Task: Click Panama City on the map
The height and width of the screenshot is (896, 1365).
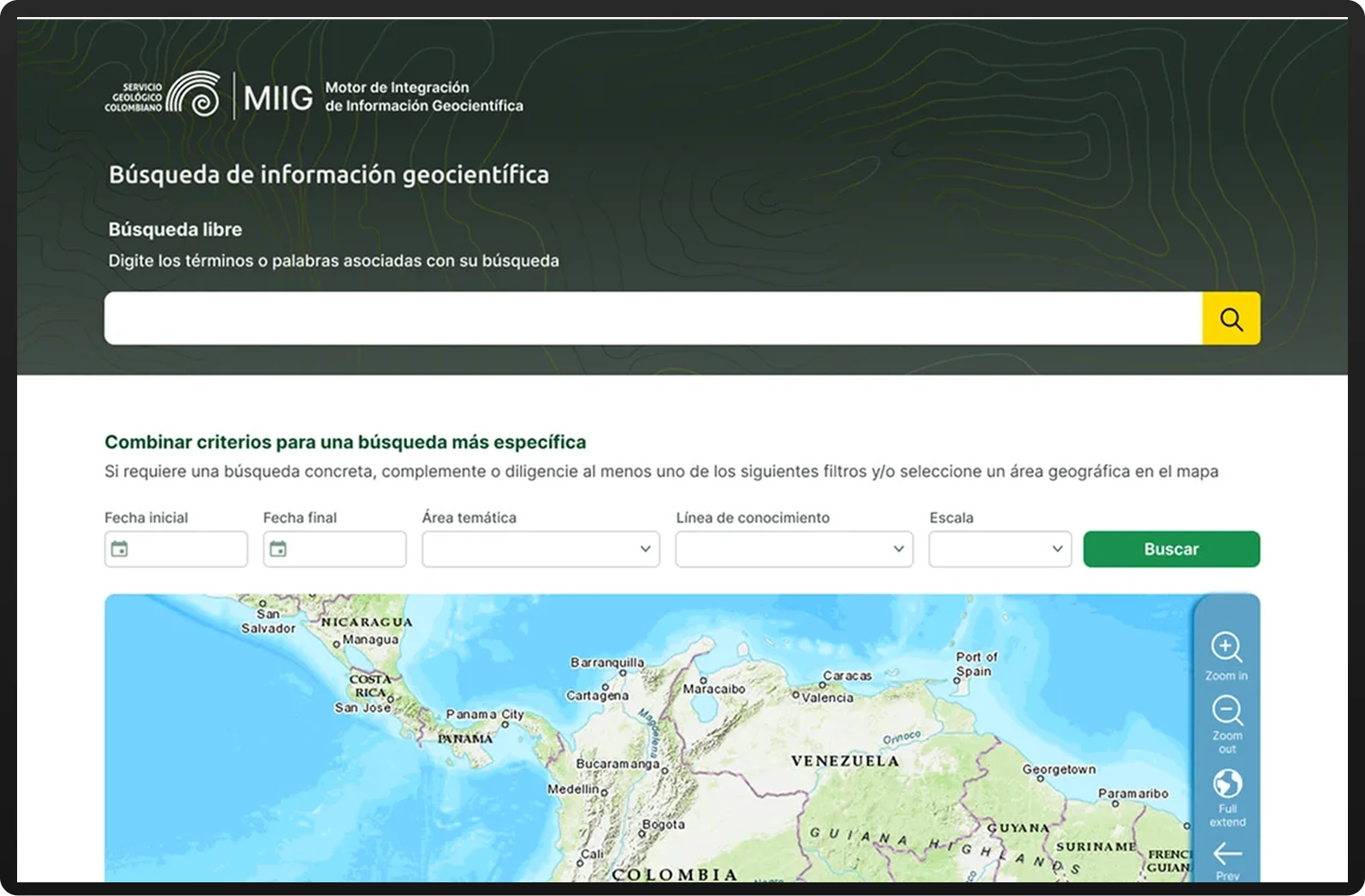Action: (x=485, y=715)
